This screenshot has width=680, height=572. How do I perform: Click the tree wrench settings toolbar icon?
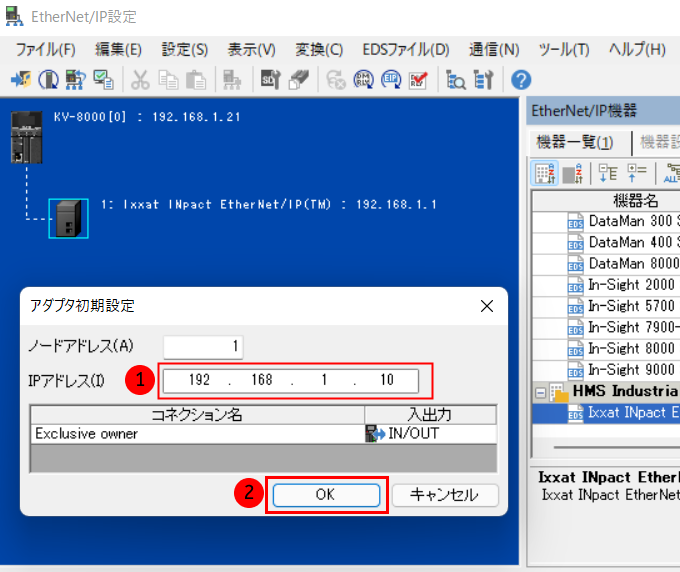[483, 80]
